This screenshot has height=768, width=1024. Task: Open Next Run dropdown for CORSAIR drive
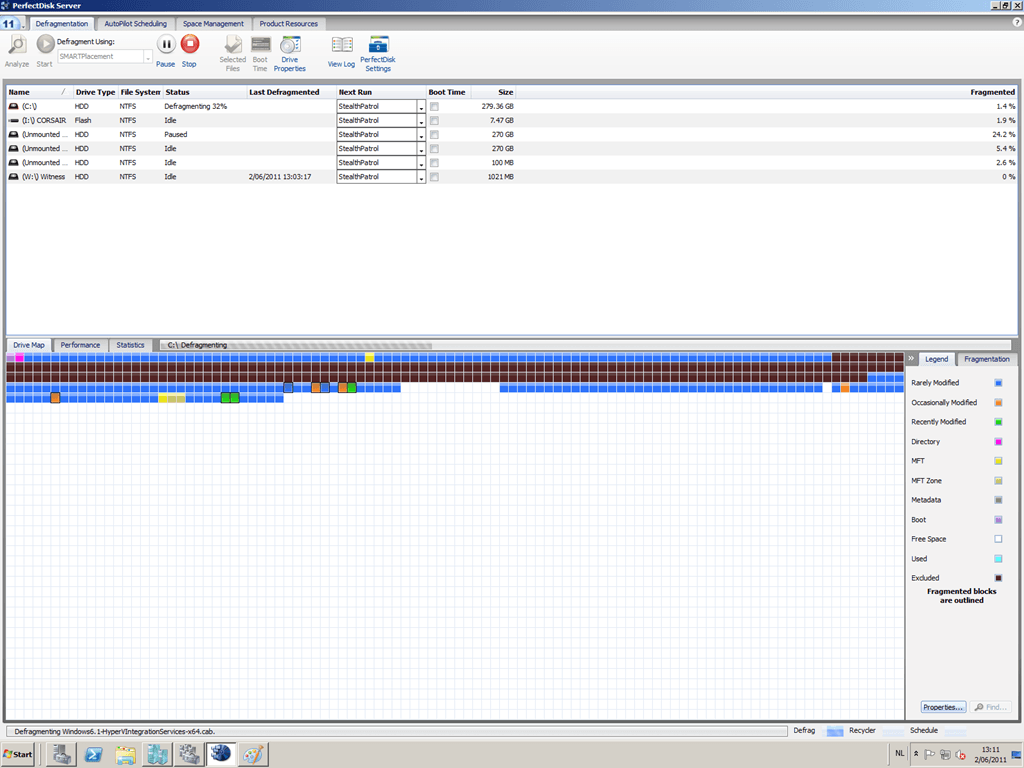(421, 121)
